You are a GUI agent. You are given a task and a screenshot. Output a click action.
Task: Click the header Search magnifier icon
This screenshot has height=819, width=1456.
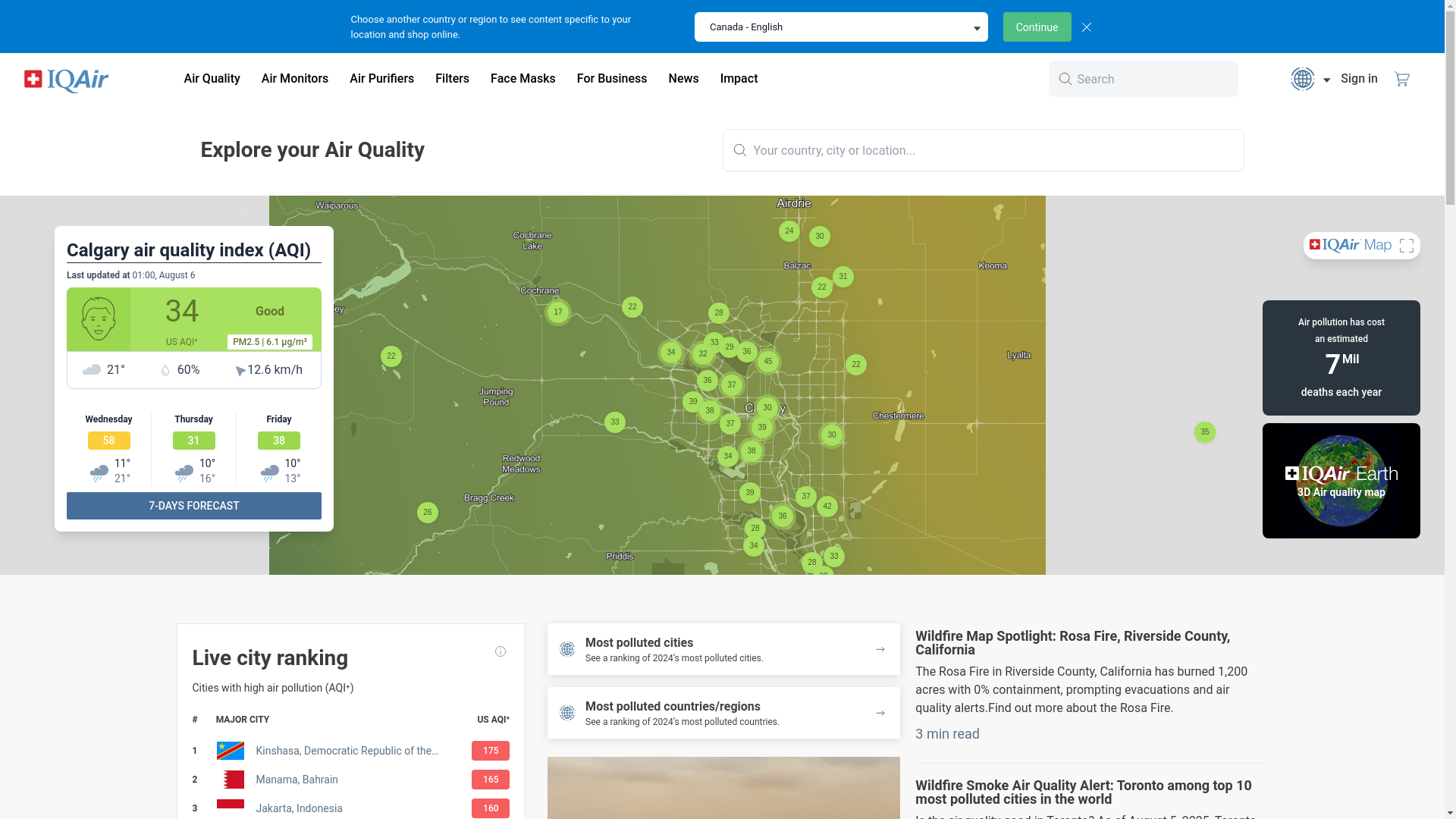1065,79
